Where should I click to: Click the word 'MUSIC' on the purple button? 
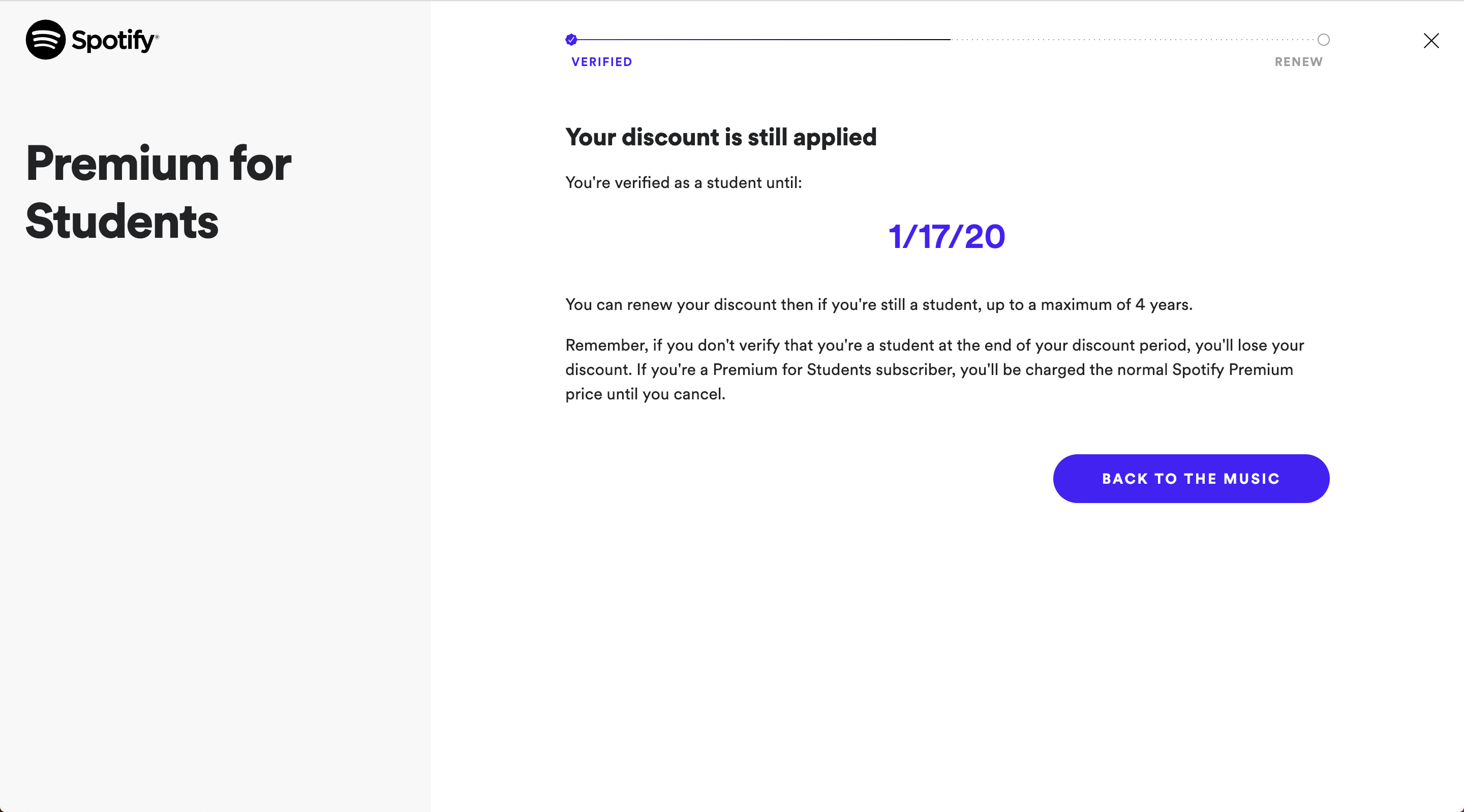(x=1252, y=479)
